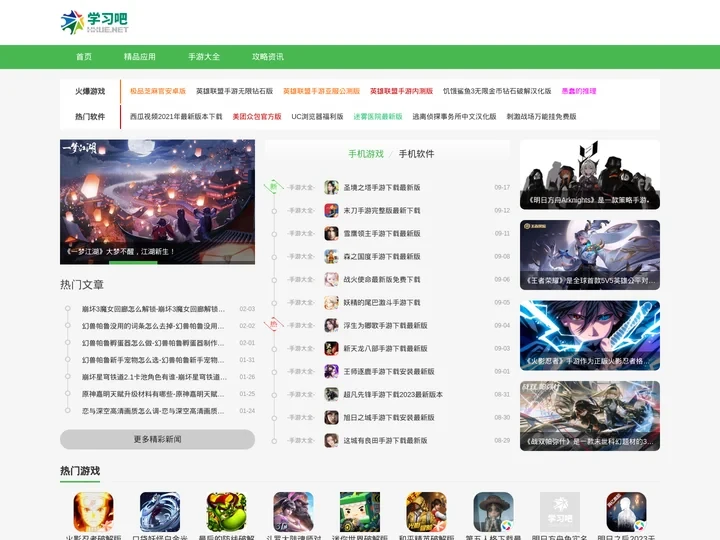Open the 圣境之塔 game icon
This screenshot has height=540, width=720.
[331, 187]
